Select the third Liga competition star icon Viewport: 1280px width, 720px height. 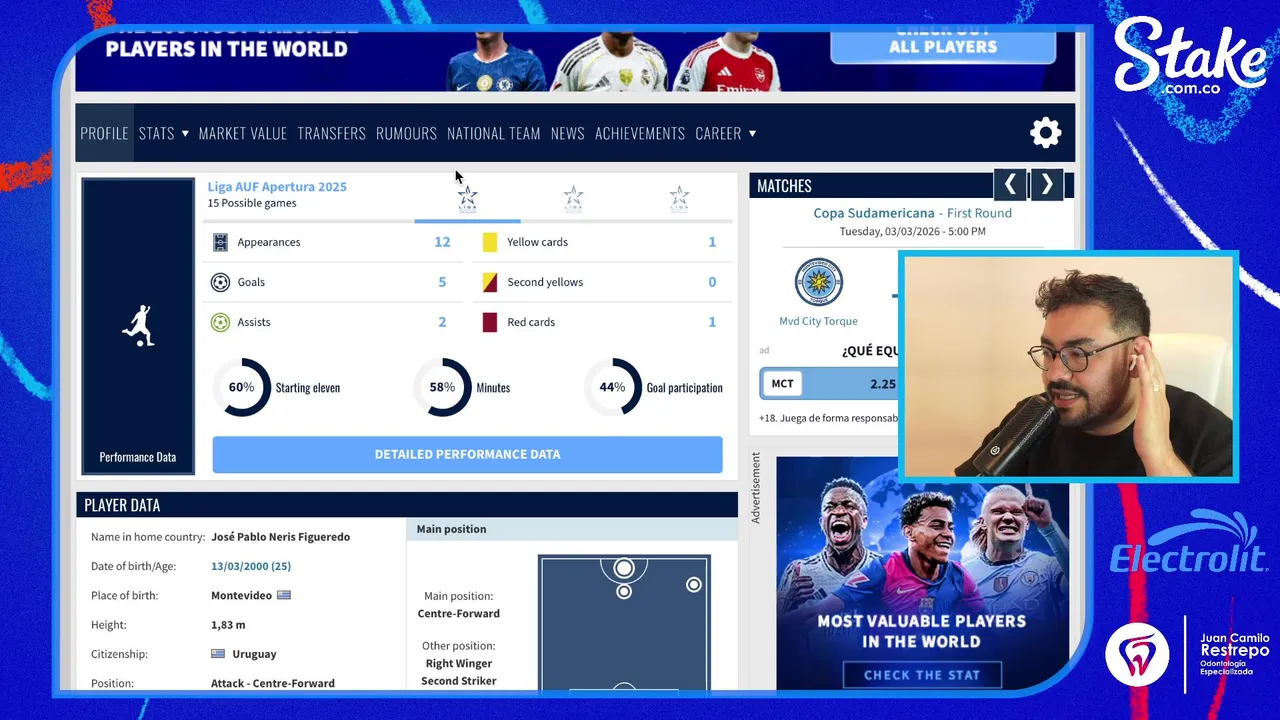pos(679,198)
